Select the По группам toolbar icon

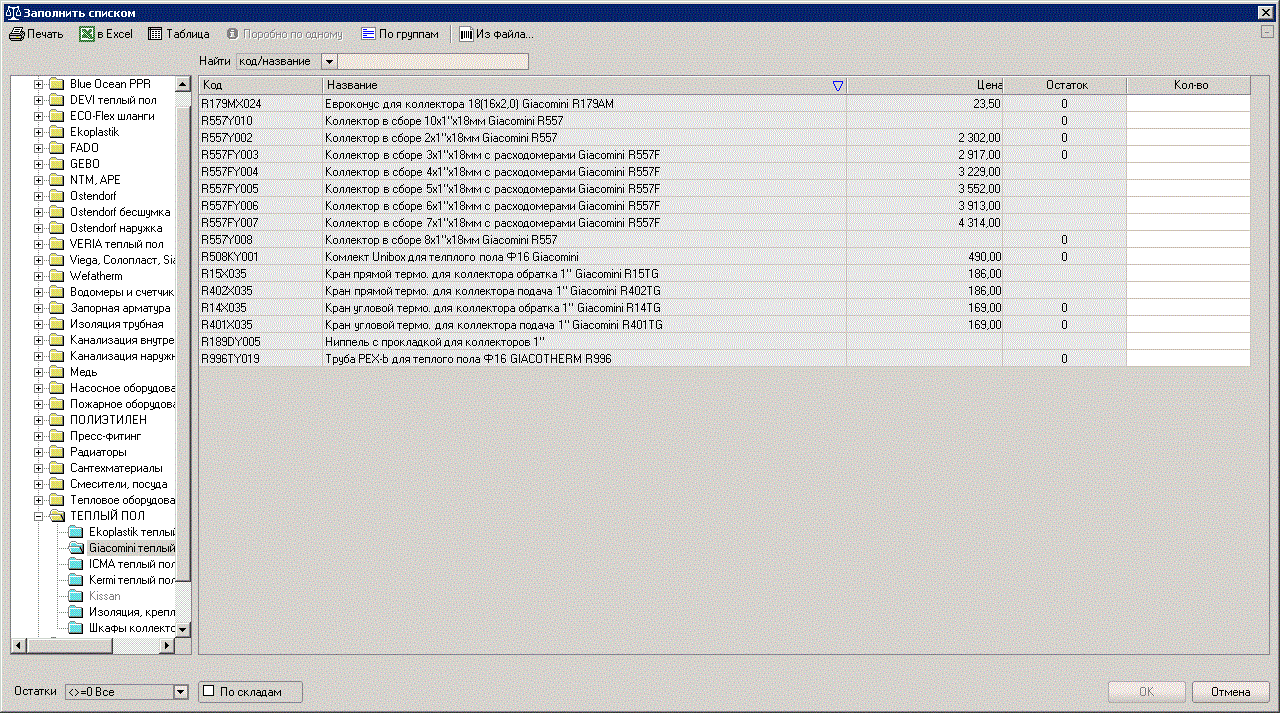coord(368,34)
